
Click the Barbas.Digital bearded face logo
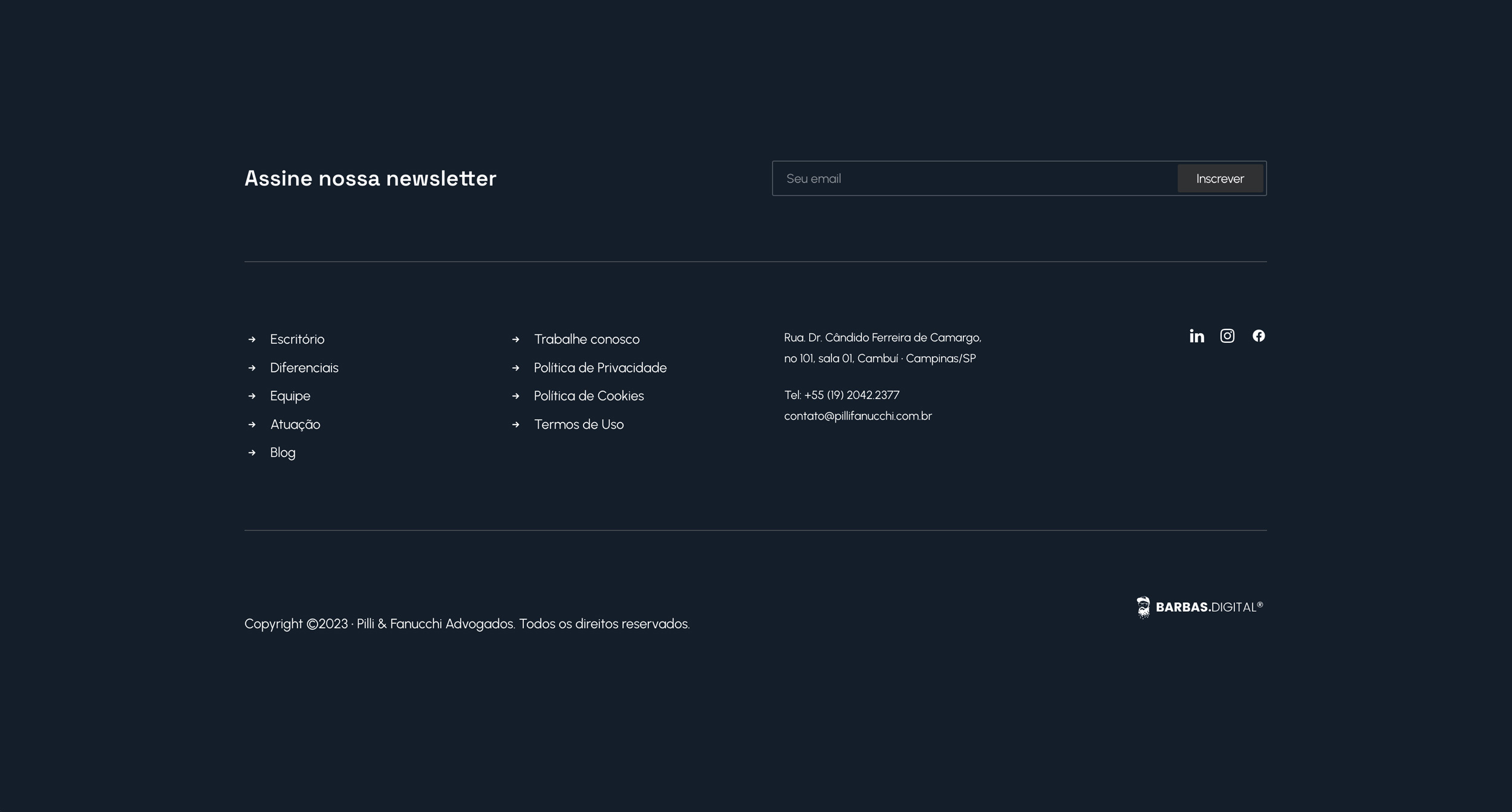pos(1143,607)
